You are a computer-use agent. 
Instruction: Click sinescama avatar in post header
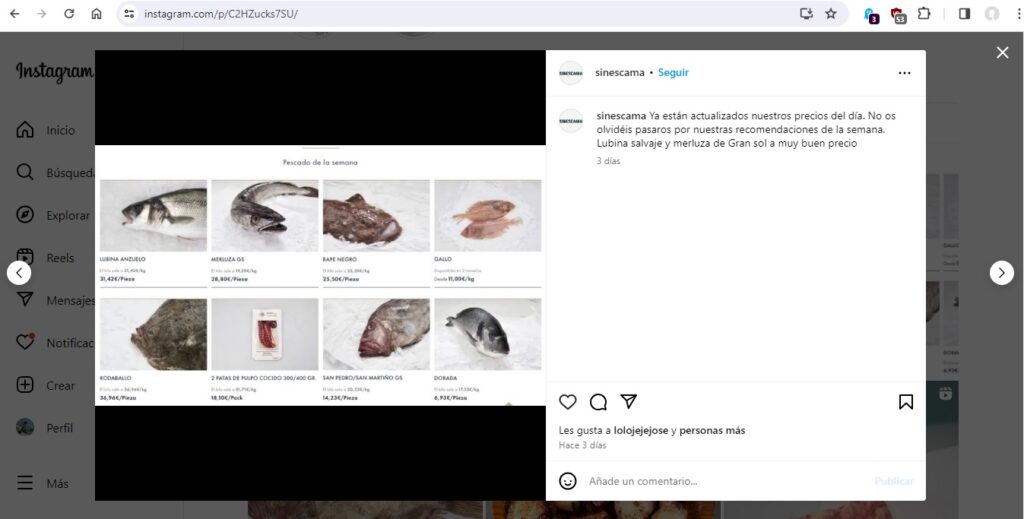click(x=571, y=72)
